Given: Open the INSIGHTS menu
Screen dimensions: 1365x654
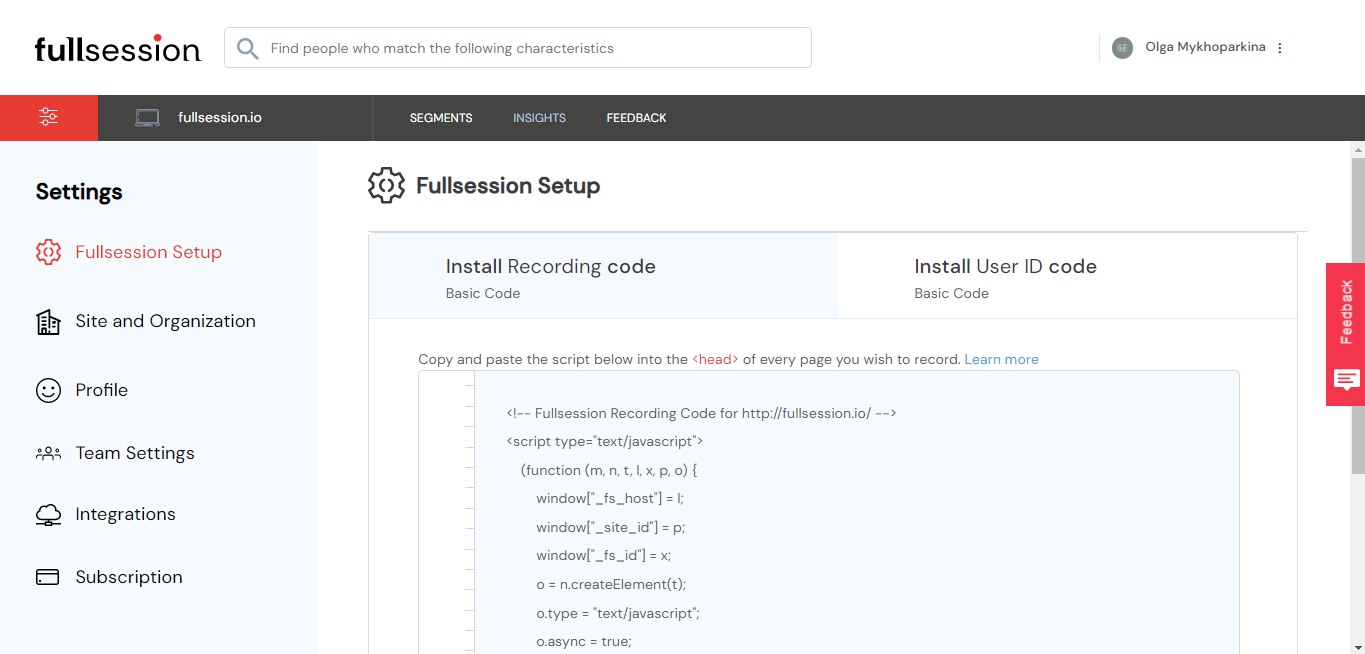Looking at the screenshot, I should (539, 118).
